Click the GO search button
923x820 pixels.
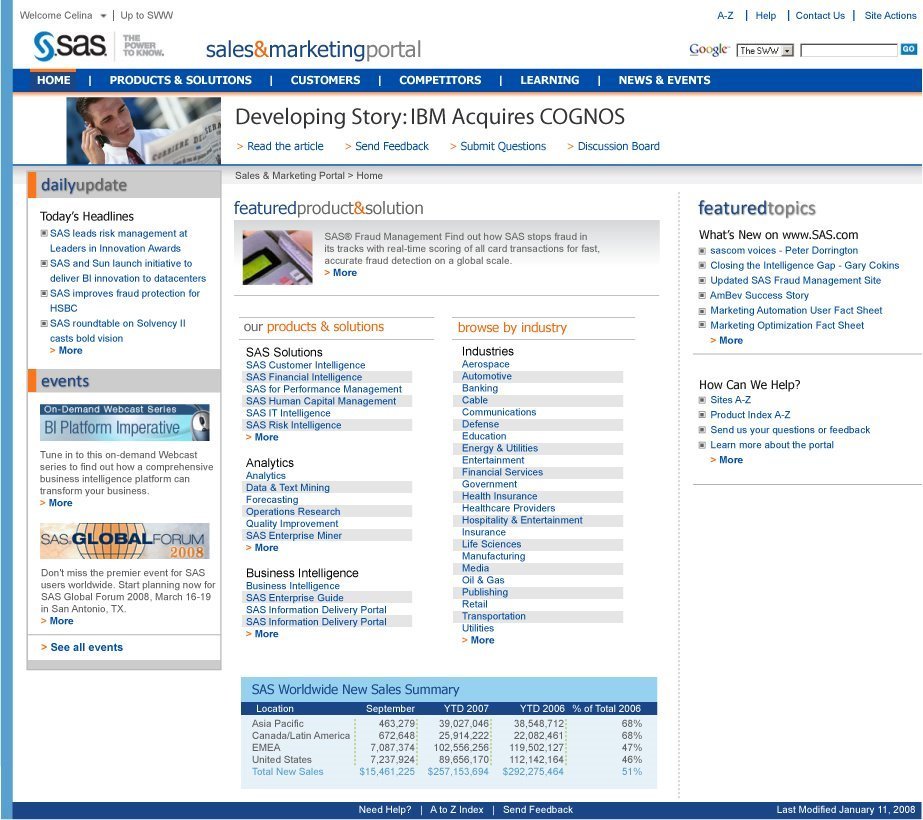pos(908,49)
